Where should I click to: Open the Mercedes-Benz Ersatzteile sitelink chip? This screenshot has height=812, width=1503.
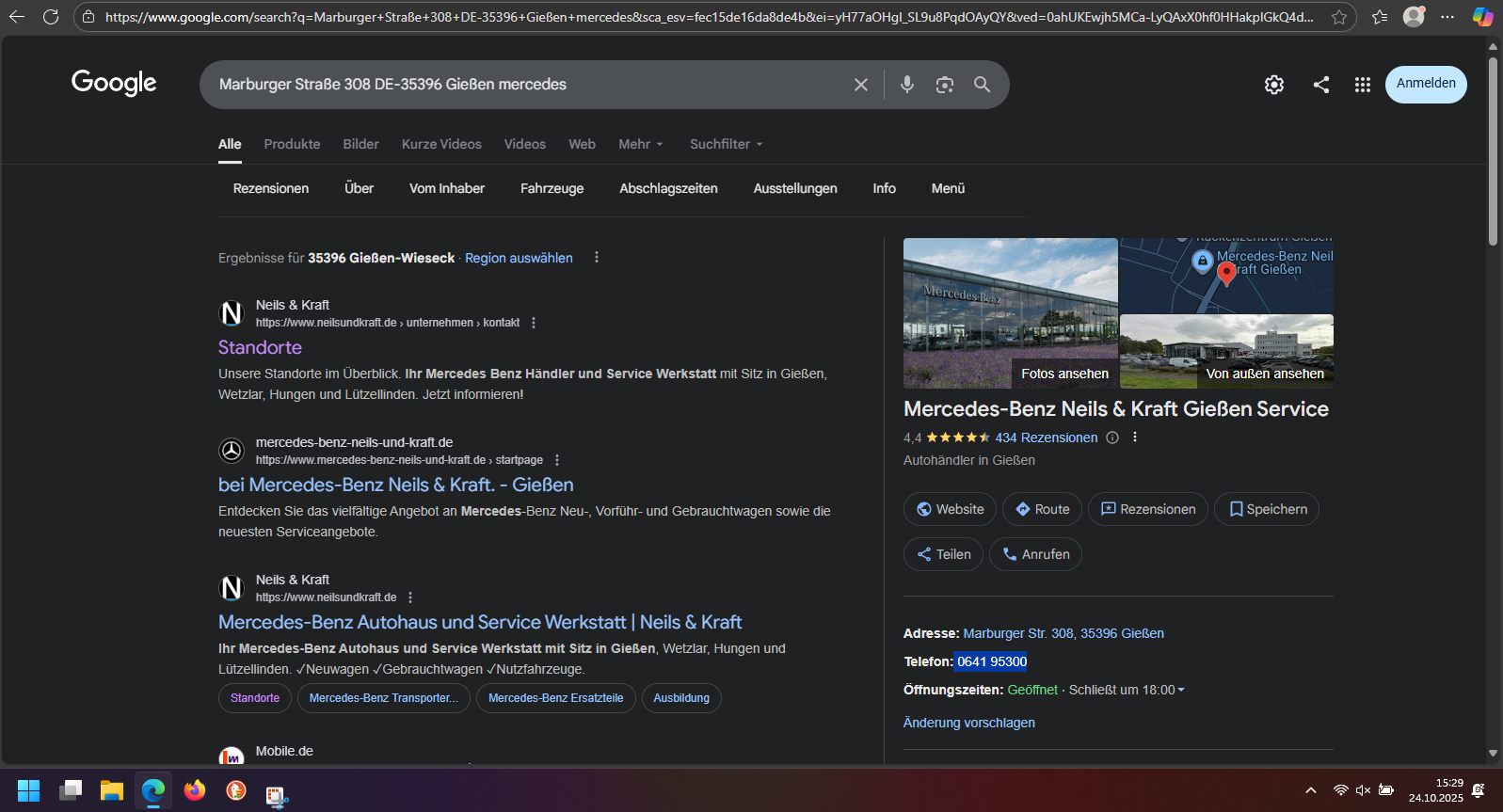click(x=555, y=698)
